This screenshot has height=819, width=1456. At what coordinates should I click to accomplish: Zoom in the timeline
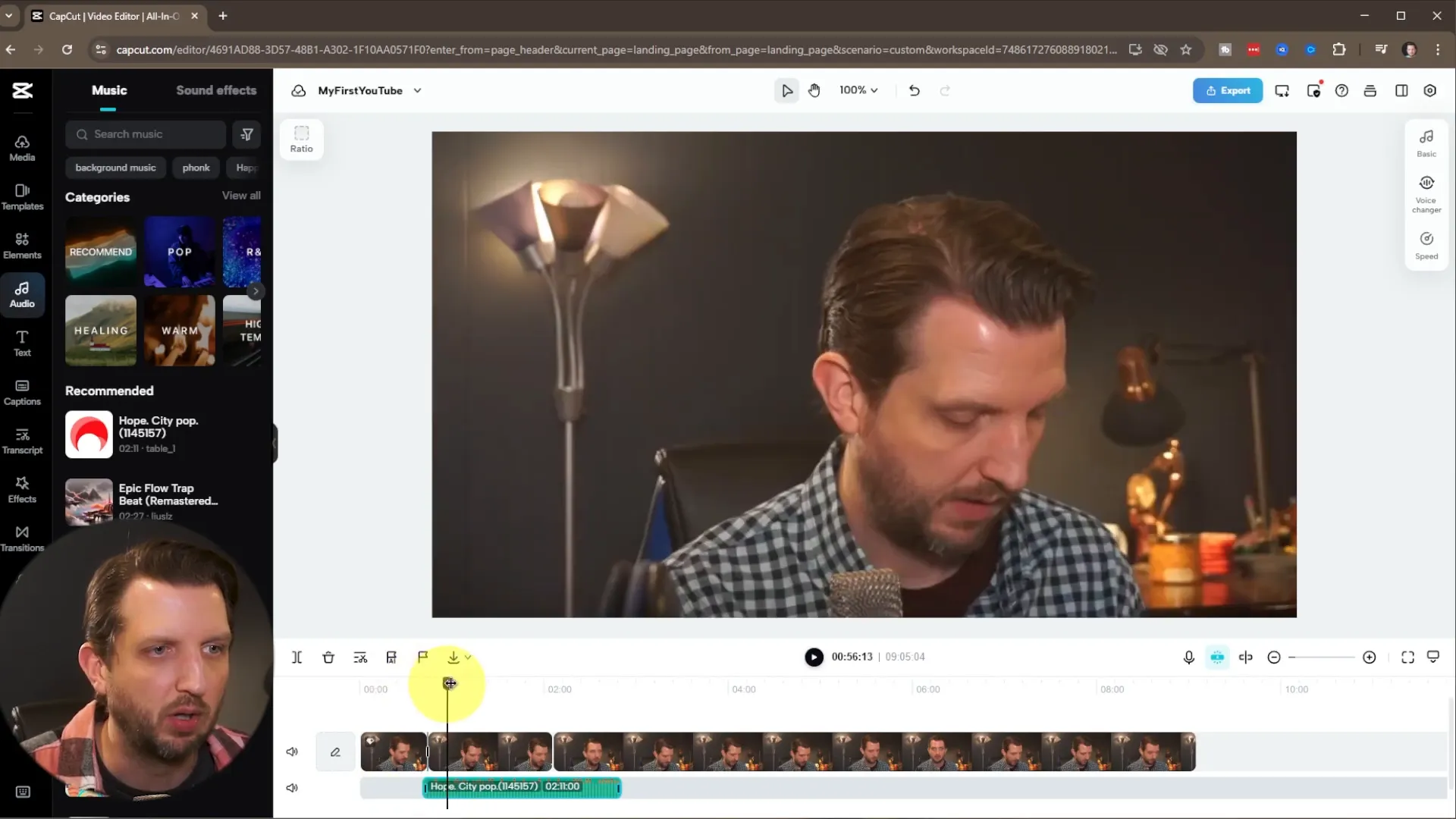pyautogui.click(x=1369, y=657)
